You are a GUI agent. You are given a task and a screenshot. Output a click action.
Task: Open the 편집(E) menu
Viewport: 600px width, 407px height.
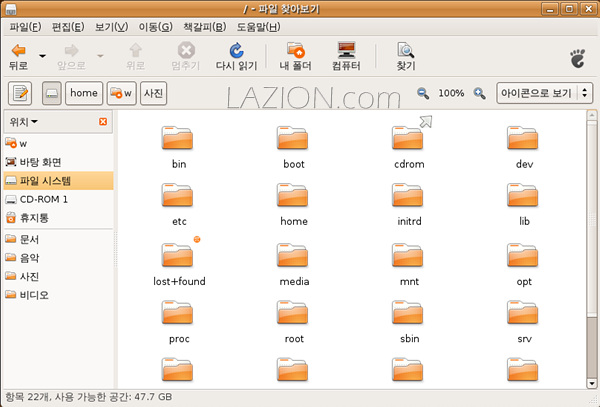[68, 27]
